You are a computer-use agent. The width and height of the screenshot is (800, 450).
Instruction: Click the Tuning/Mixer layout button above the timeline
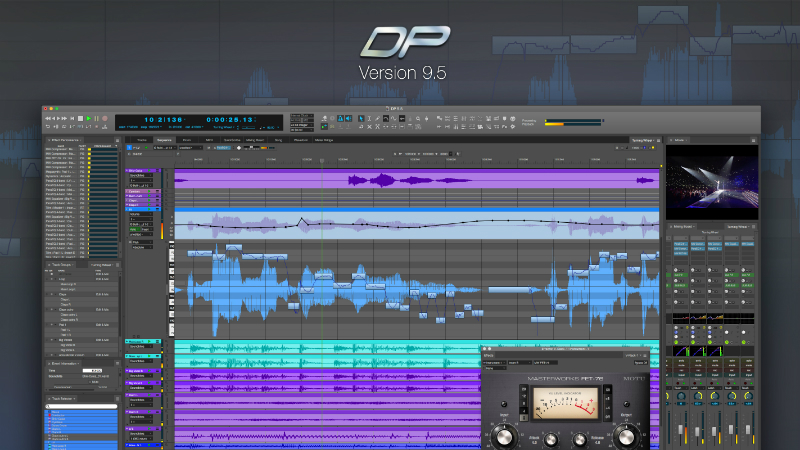[x=644, y=140]
